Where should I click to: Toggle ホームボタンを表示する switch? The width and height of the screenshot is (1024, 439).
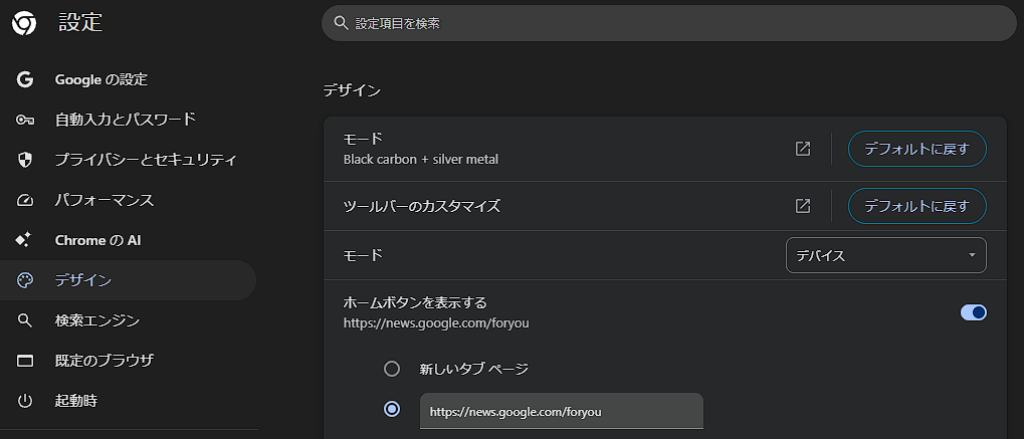[973, 312]
